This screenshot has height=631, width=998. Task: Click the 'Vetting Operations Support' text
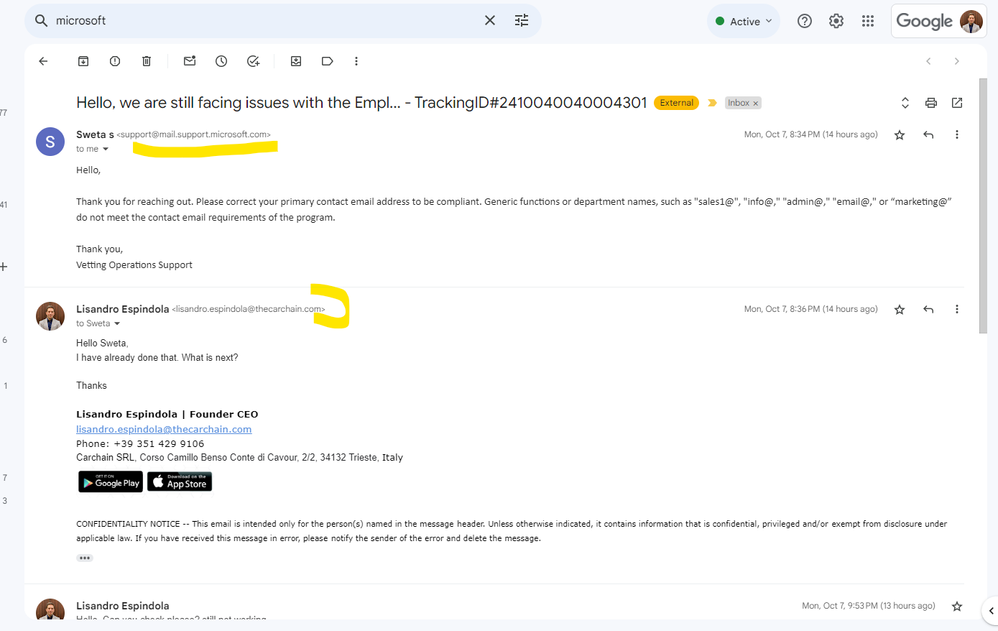pos(134,265)
